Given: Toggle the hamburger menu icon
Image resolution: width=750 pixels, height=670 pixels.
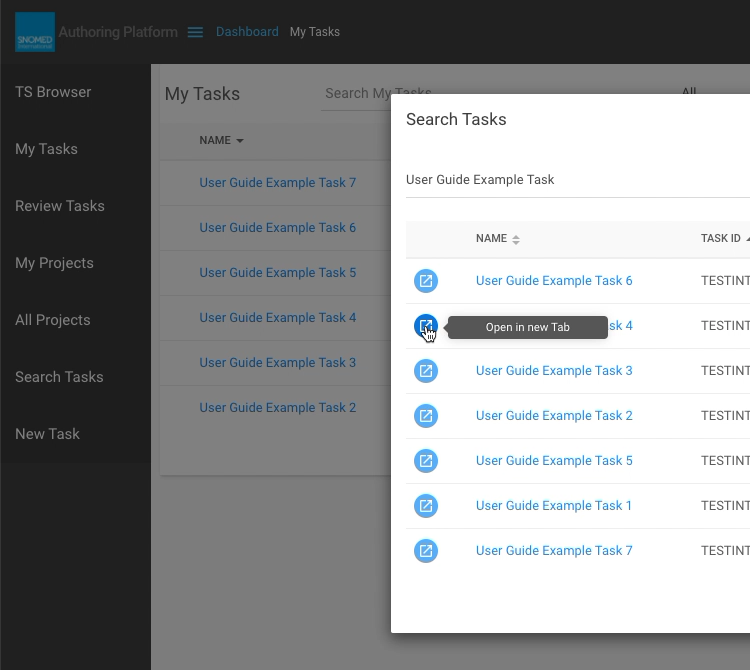Looking at the screenshot, I should click(195, 32).
